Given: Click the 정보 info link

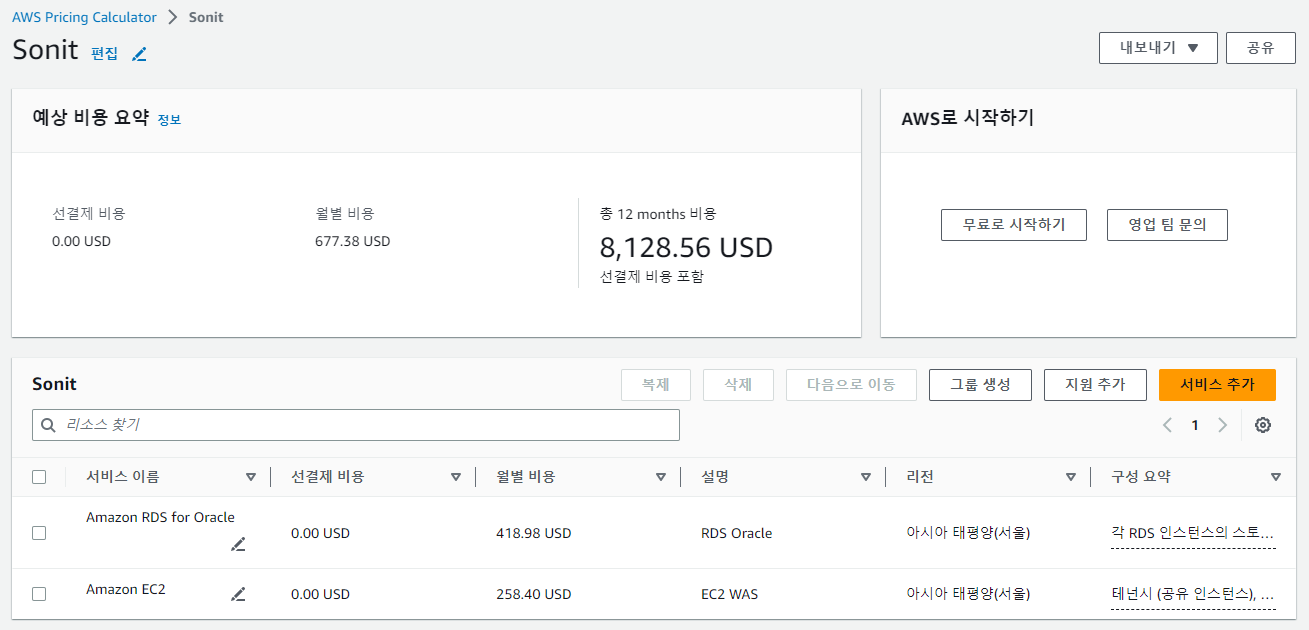Looking at the screenshot, I should click(169, 120).
